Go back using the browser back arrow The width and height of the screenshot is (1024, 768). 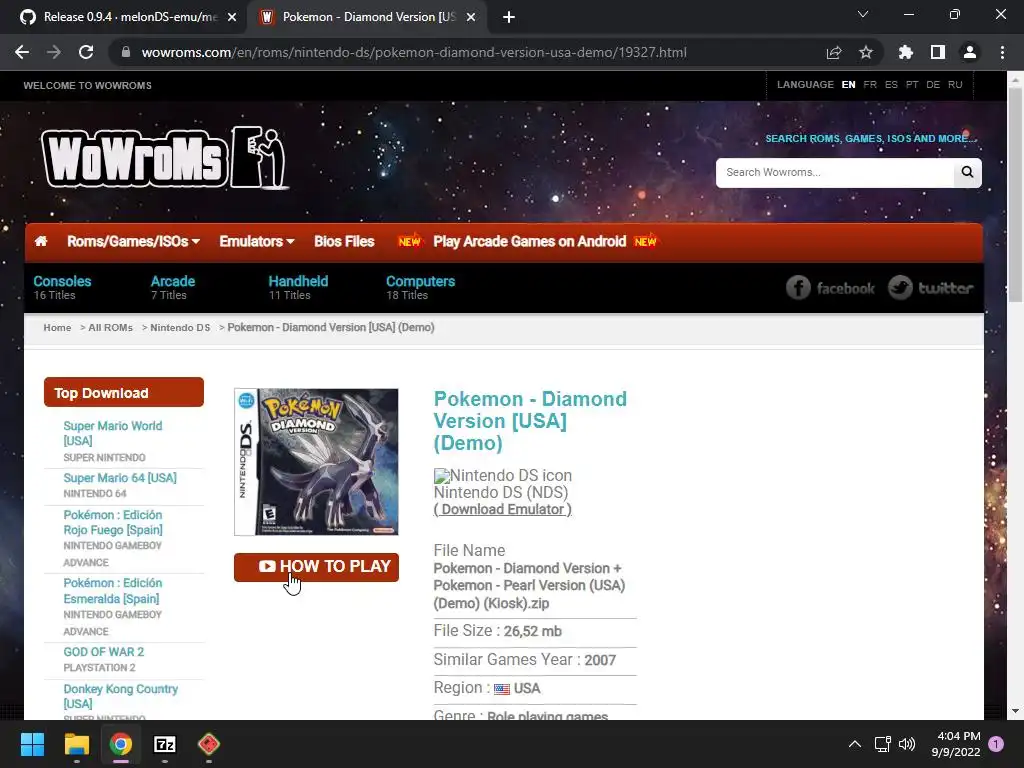[22, 52]
